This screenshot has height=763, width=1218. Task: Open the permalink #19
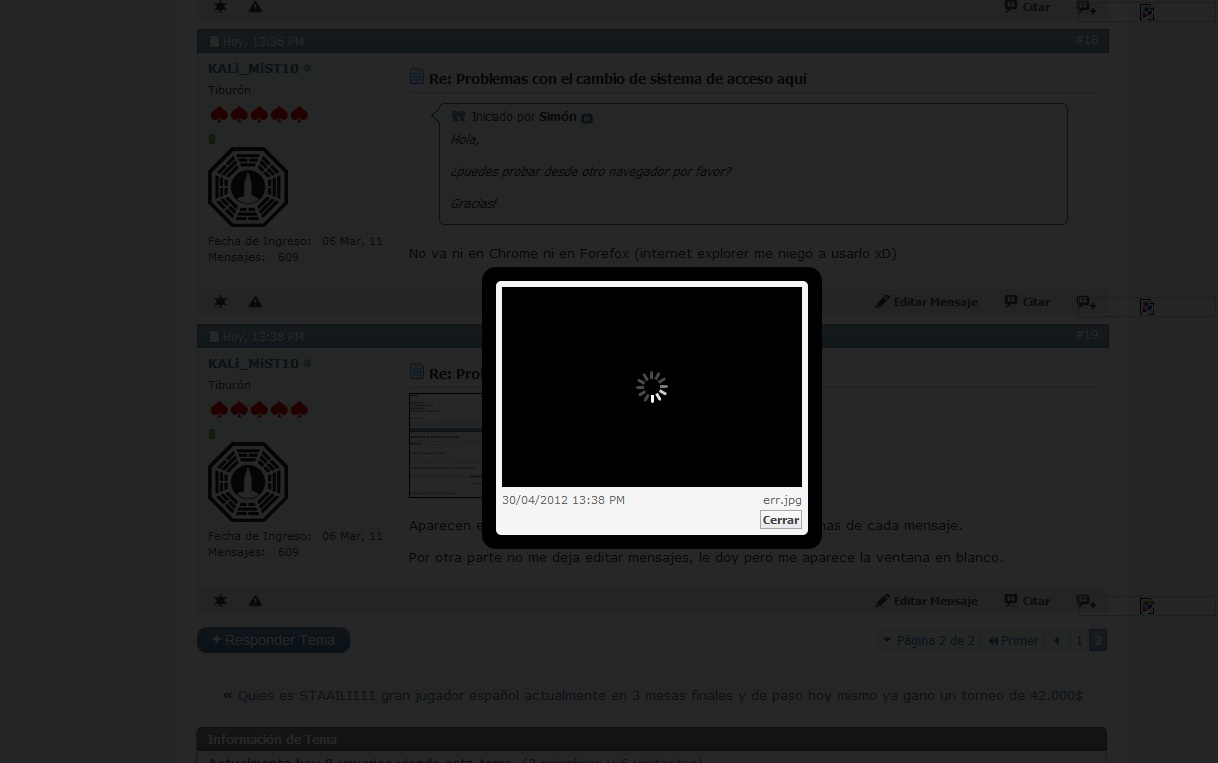(x=1086, y=335)
